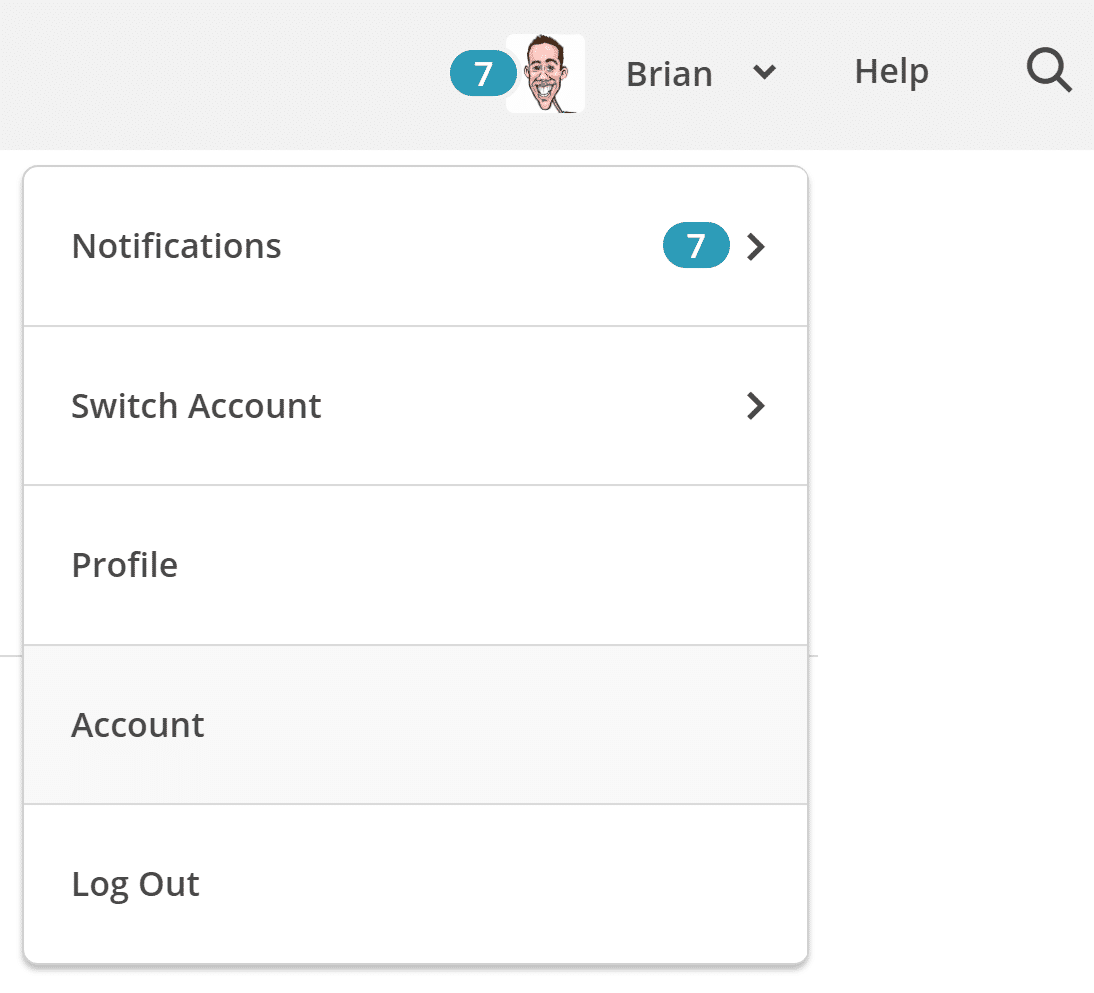The image size is (1094, 993).
Task: Start a search from the top bar
Action: (x=1049, y=72)
